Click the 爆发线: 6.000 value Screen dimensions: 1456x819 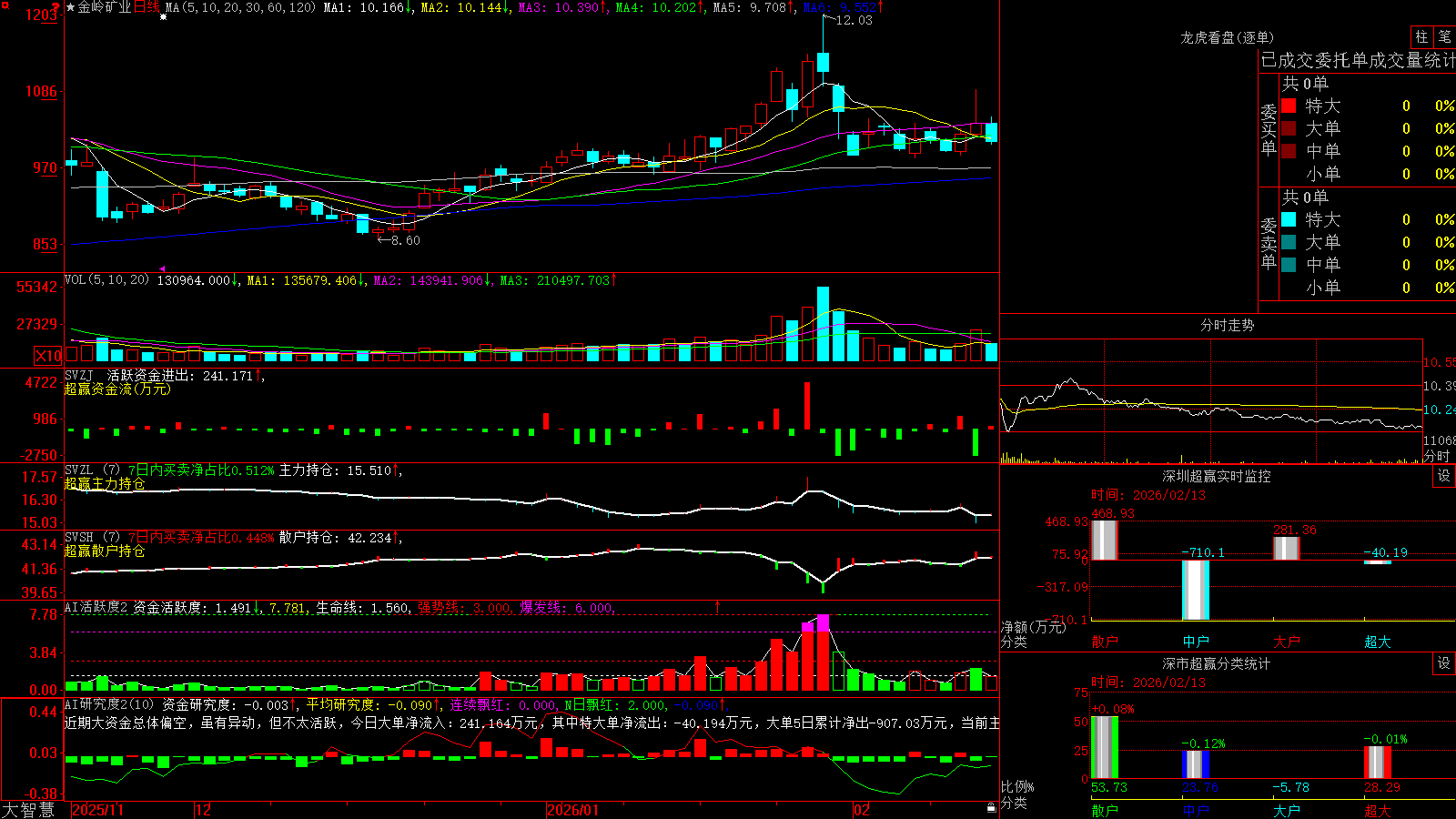pyautogui.click(x=567, y=608)
